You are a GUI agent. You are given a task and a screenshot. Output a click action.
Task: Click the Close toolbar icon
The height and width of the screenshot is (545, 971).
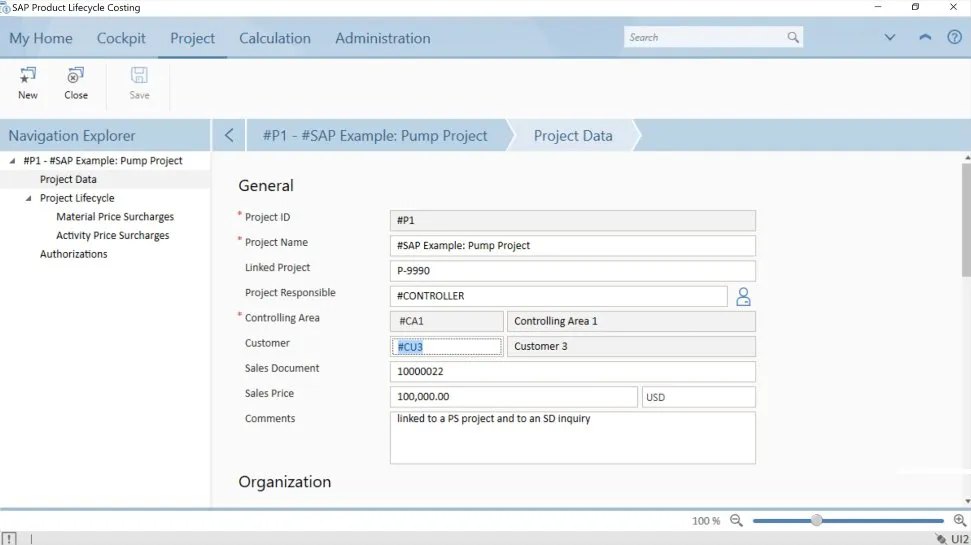76,76
